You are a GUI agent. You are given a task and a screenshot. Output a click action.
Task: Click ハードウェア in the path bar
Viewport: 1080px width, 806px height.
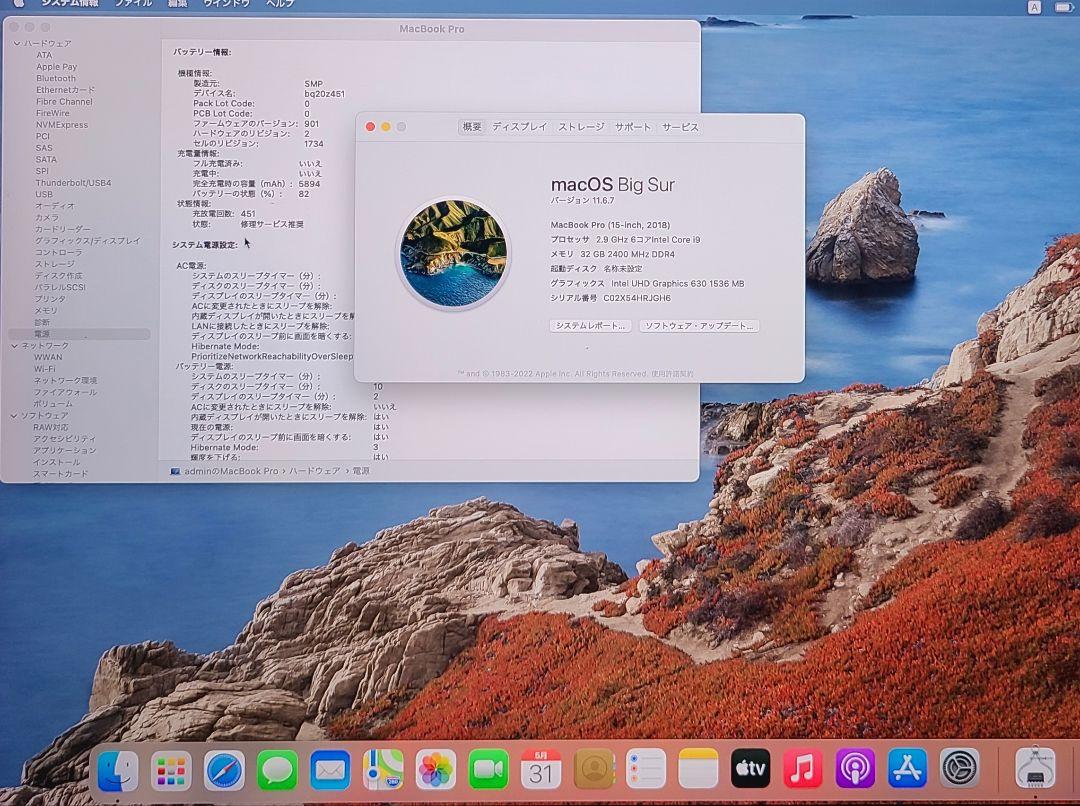314,471
